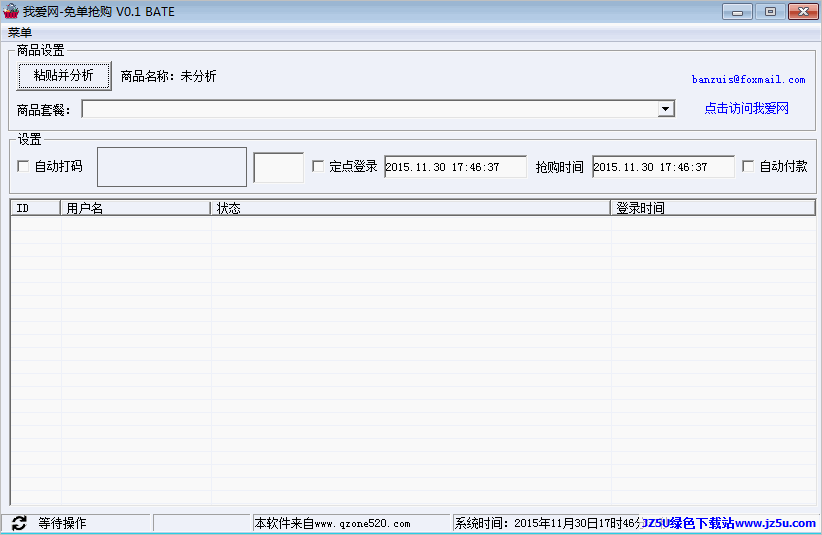822x535 pixels.
Task: Edit the 抢购时间 time field
Action: (663, 167)
